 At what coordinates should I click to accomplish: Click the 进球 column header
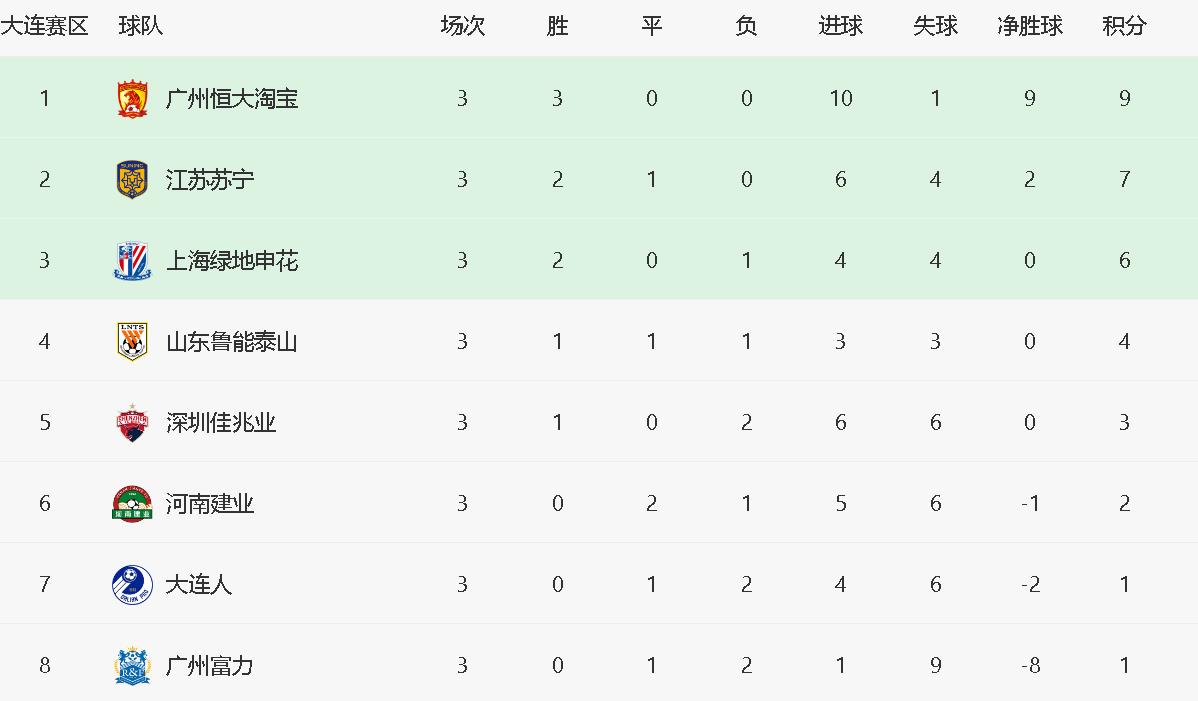pos(840,27)
